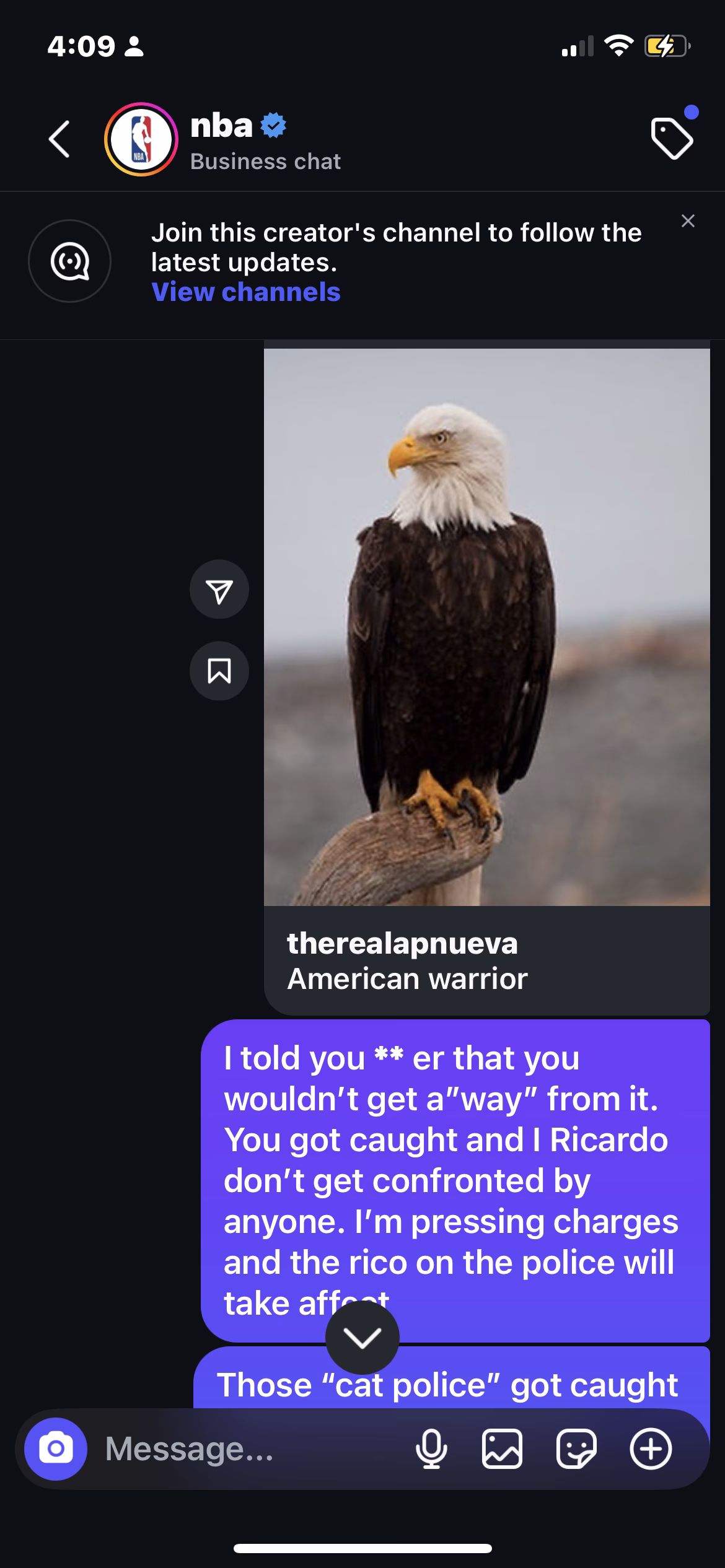Start a voice message with microphone icon
The height and width of the screenshot is (1568, 725).
tap(431, 1449)
